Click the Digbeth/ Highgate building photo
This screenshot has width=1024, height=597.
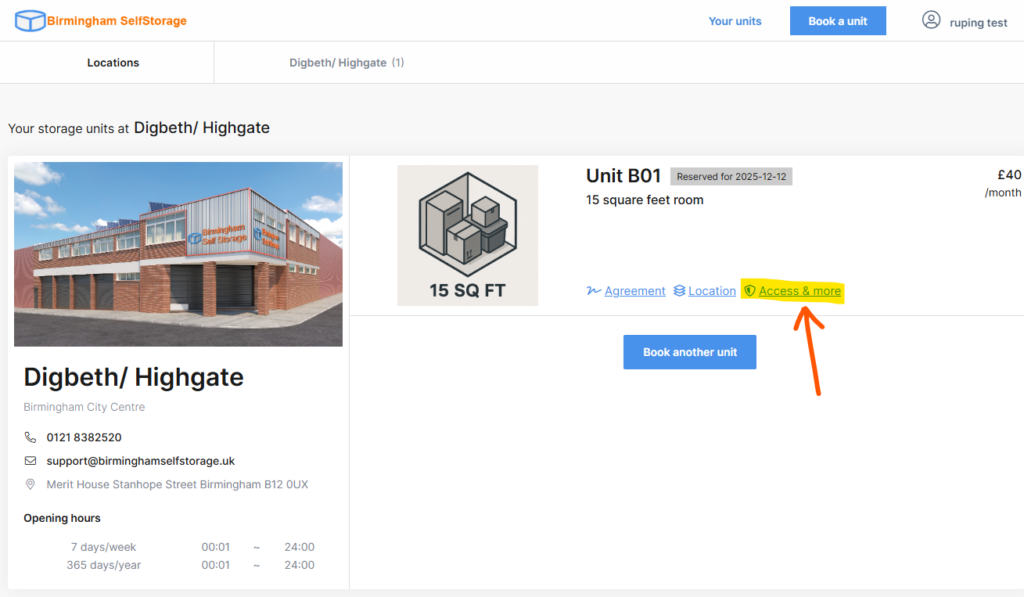click(177, 254)
